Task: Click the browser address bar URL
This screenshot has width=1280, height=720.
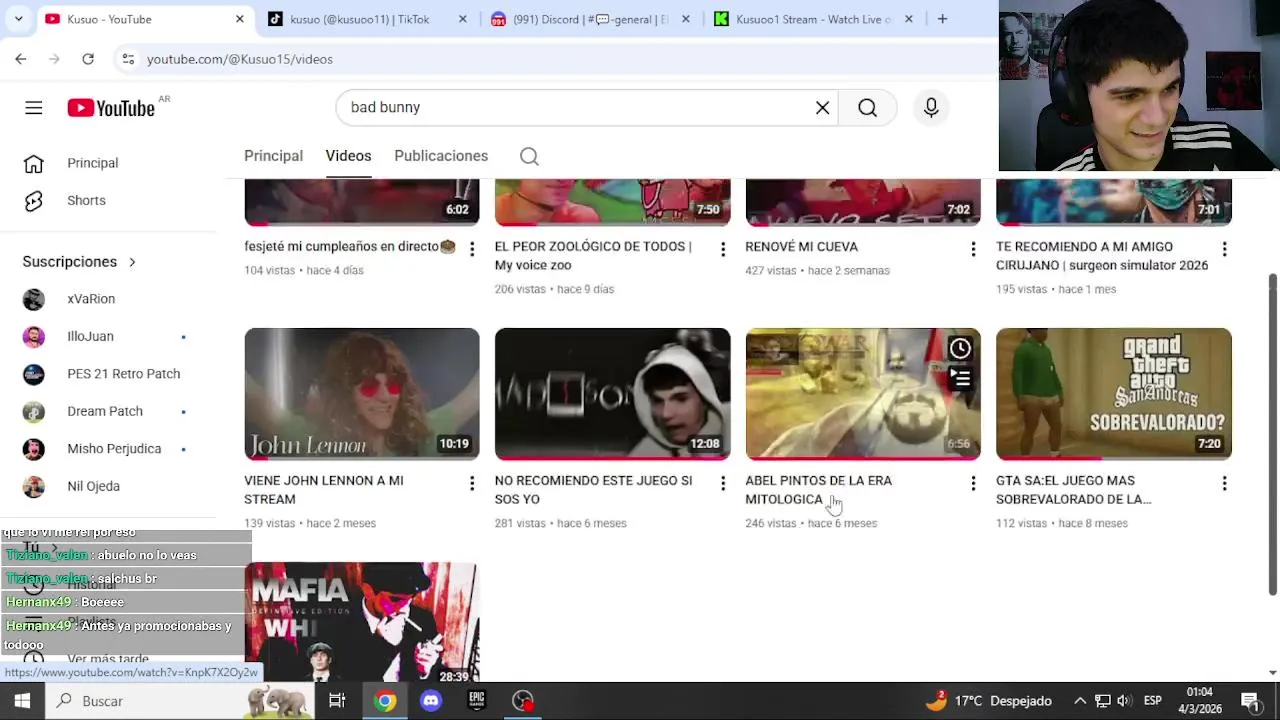Action: pos(240,59)
